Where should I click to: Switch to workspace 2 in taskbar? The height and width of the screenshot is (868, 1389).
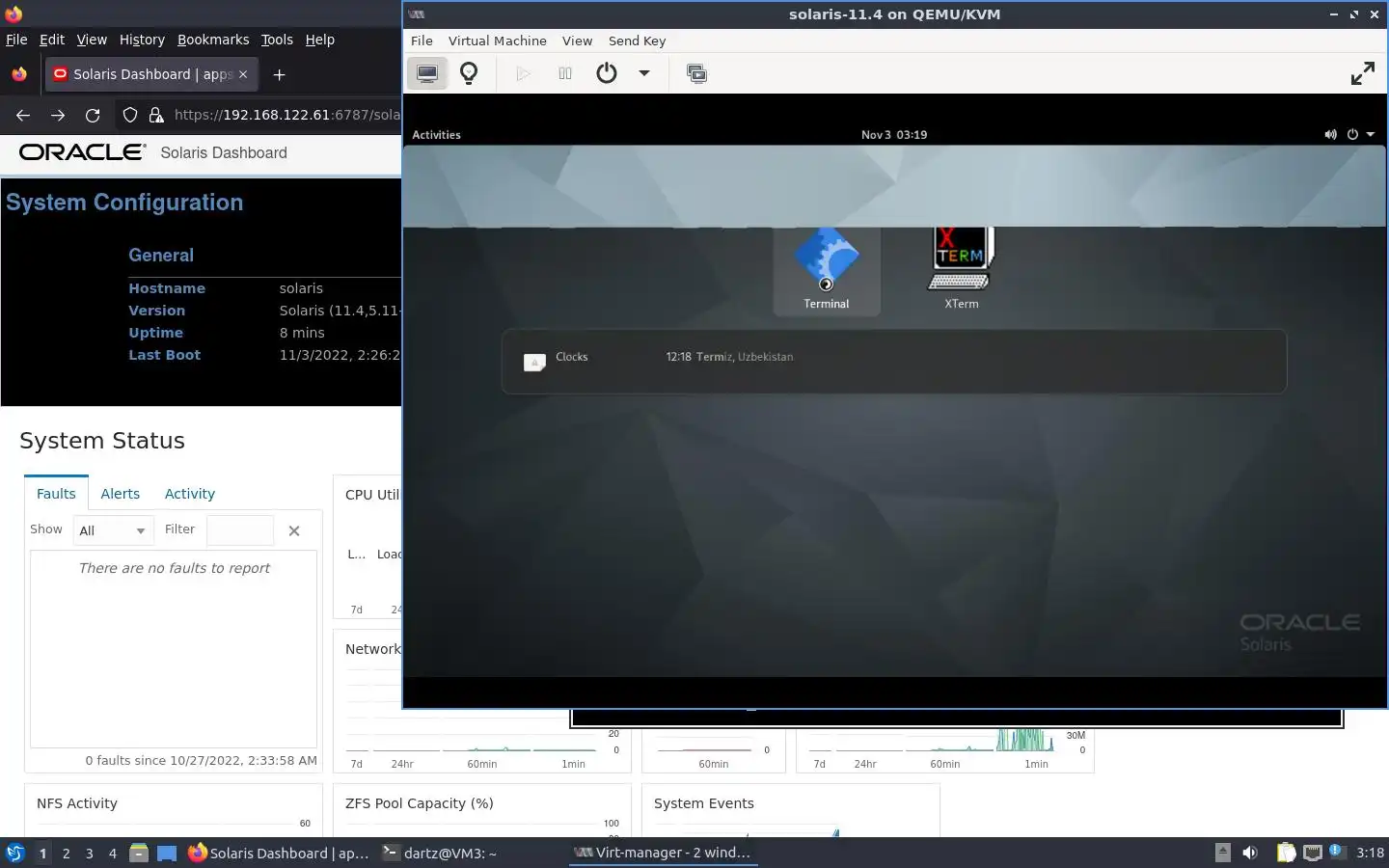pos(66,853)
